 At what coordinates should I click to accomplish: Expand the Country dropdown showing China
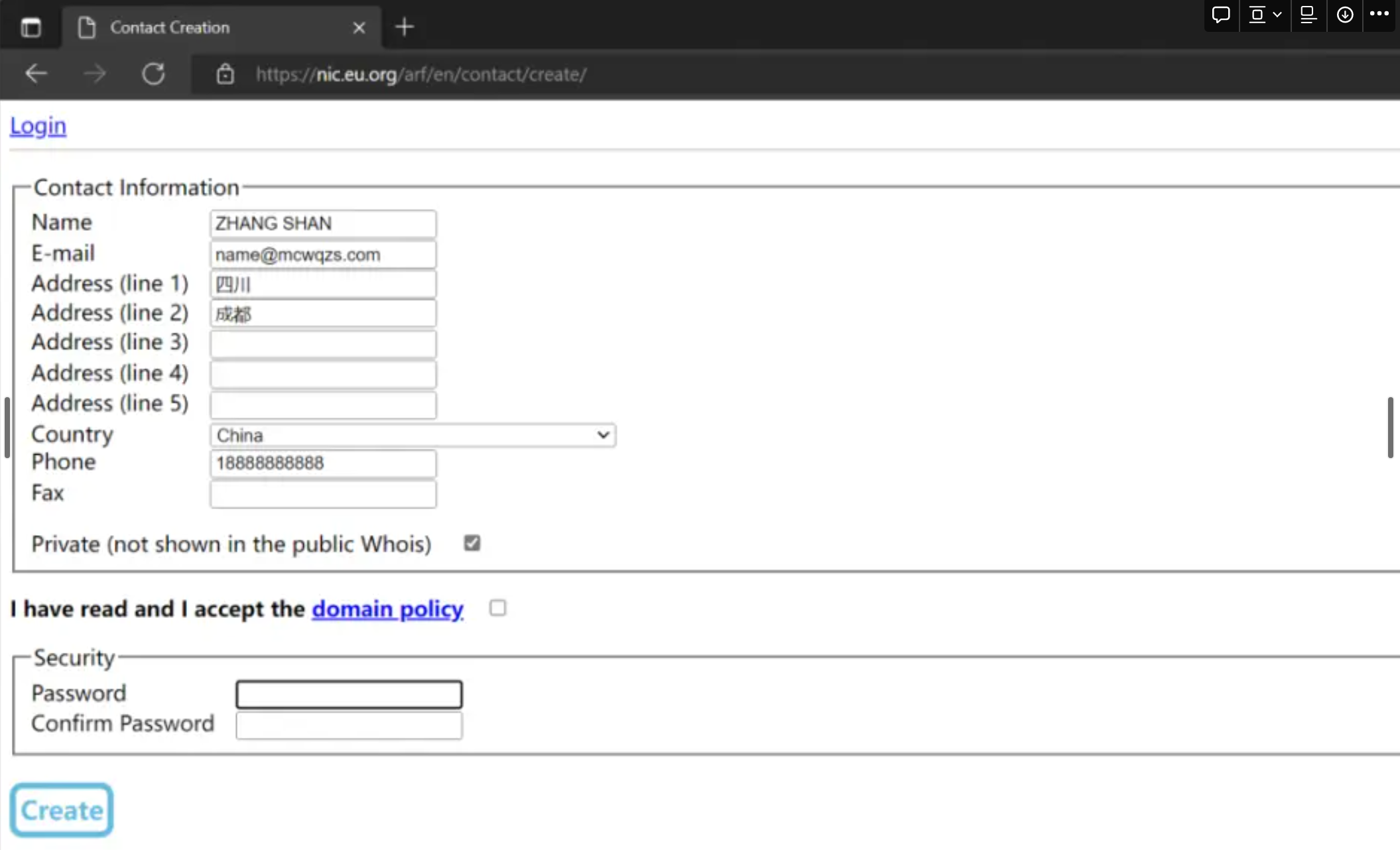click(x=413, y=435)
